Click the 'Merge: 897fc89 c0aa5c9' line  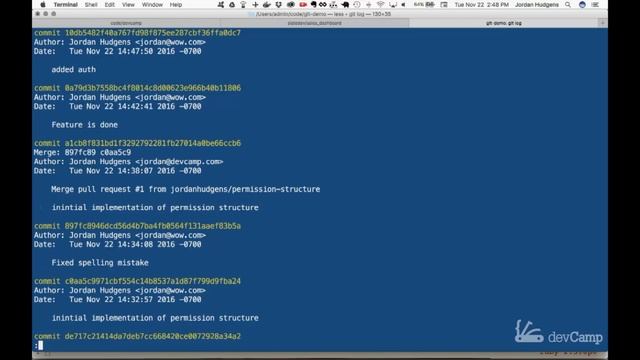[x=82, y=152]
